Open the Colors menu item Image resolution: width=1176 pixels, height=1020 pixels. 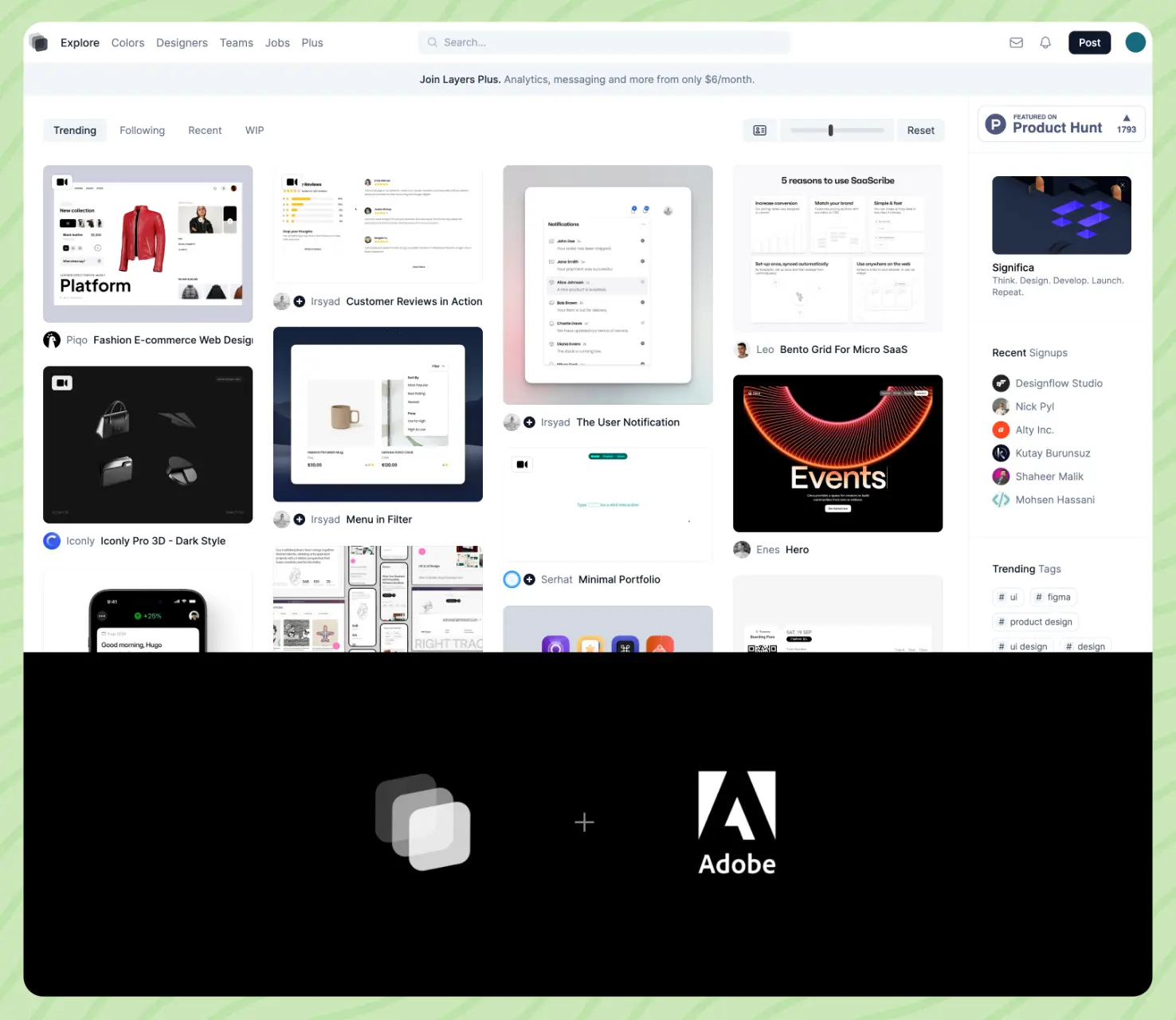point(127,43)
